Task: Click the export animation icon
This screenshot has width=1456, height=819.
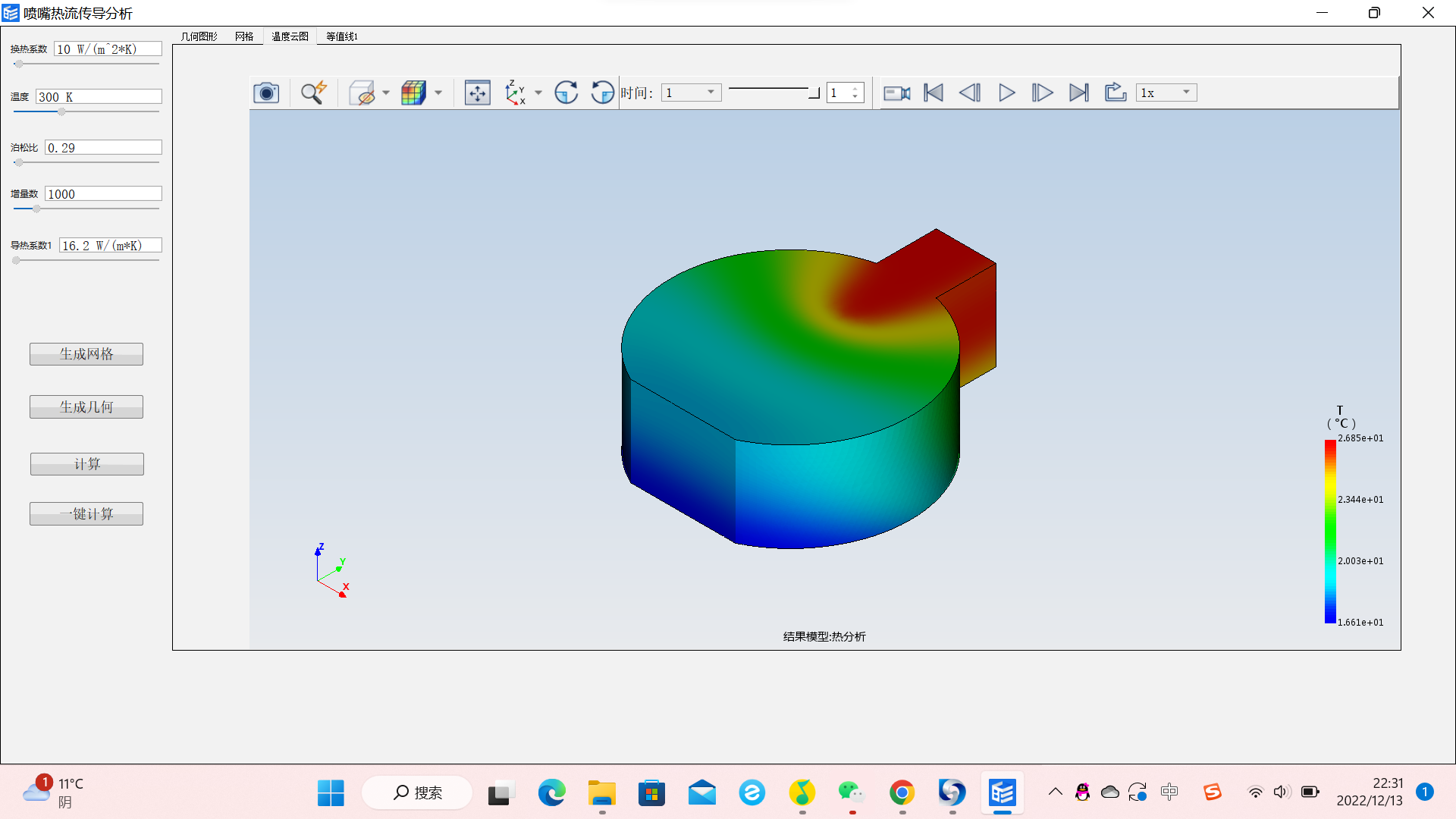Action: pyautogui.click(x=1116, y=93)
